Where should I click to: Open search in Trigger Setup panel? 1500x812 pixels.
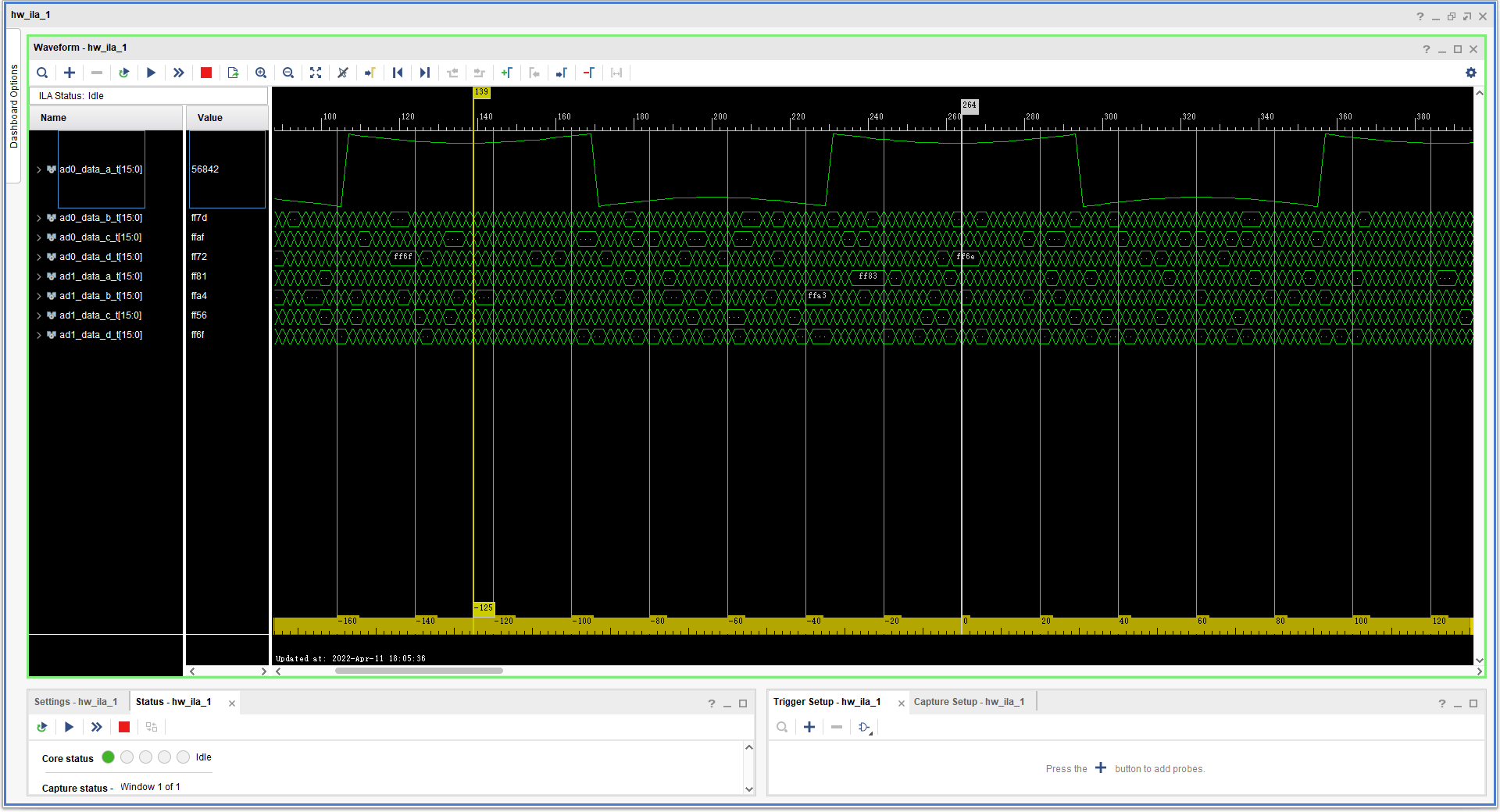pos(782,727)
